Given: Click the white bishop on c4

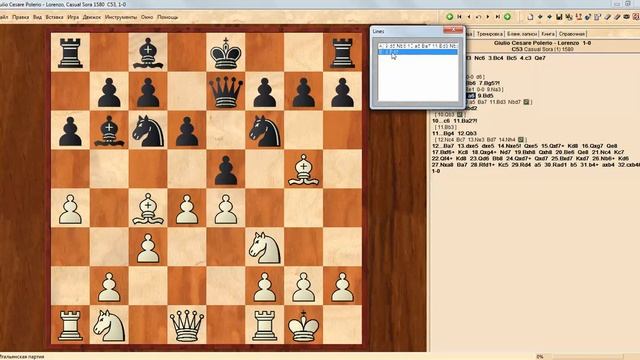Looking at the screenshot, I should pos(148,209).
